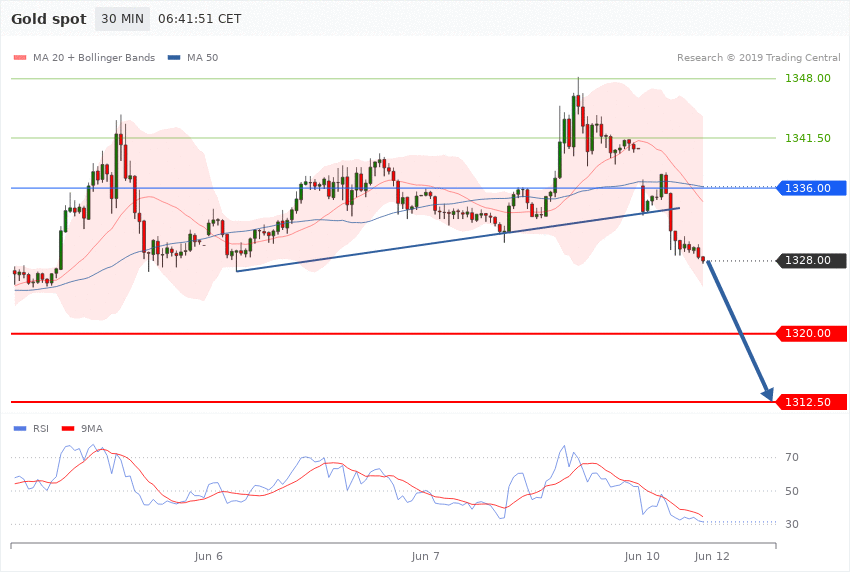Click the MA 20 + Bollinger Bands label
Screen dimensions: 850x576
click(x=94, y=57)
